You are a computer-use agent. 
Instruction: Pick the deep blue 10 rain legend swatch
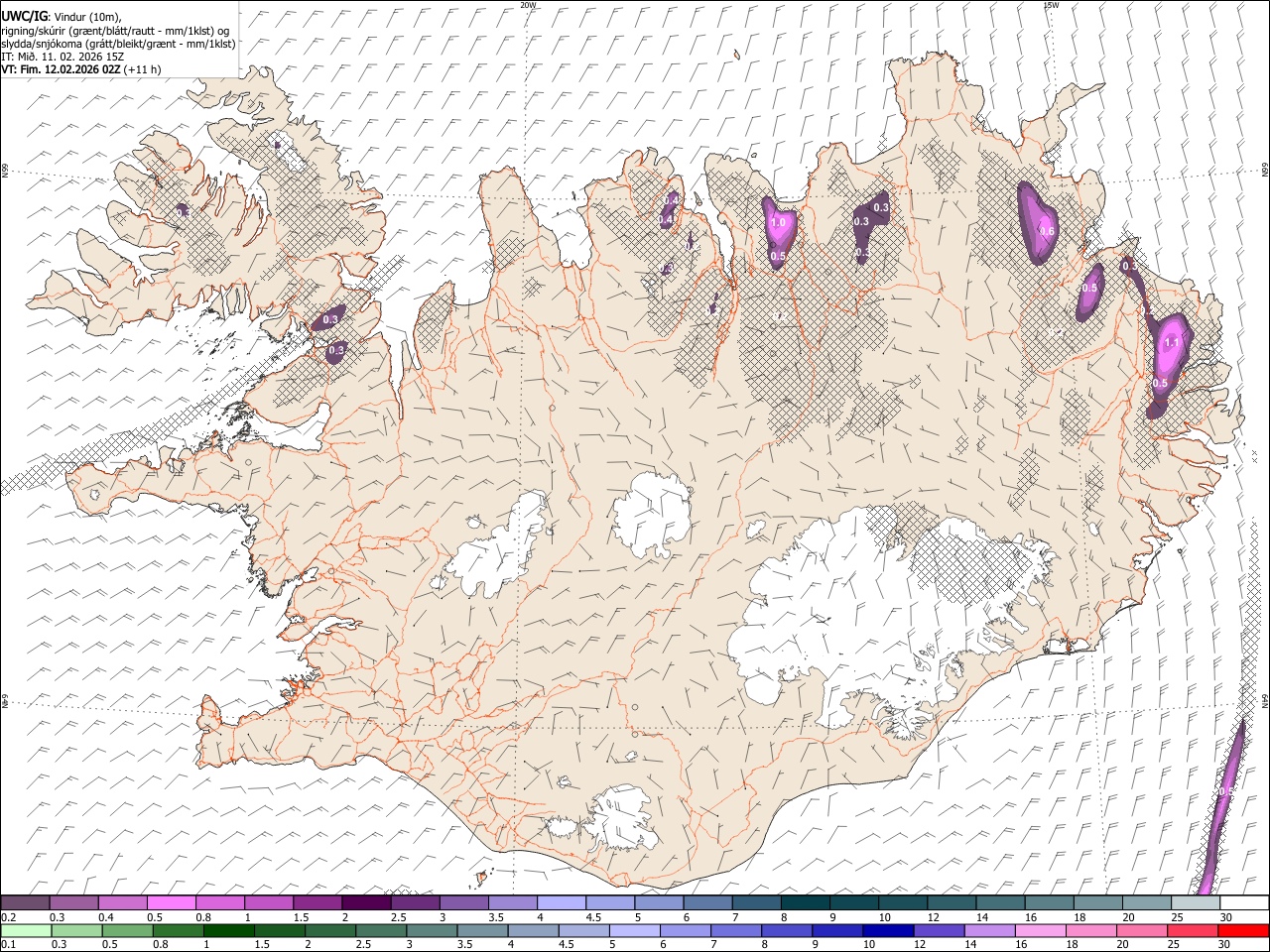point(889,931)
